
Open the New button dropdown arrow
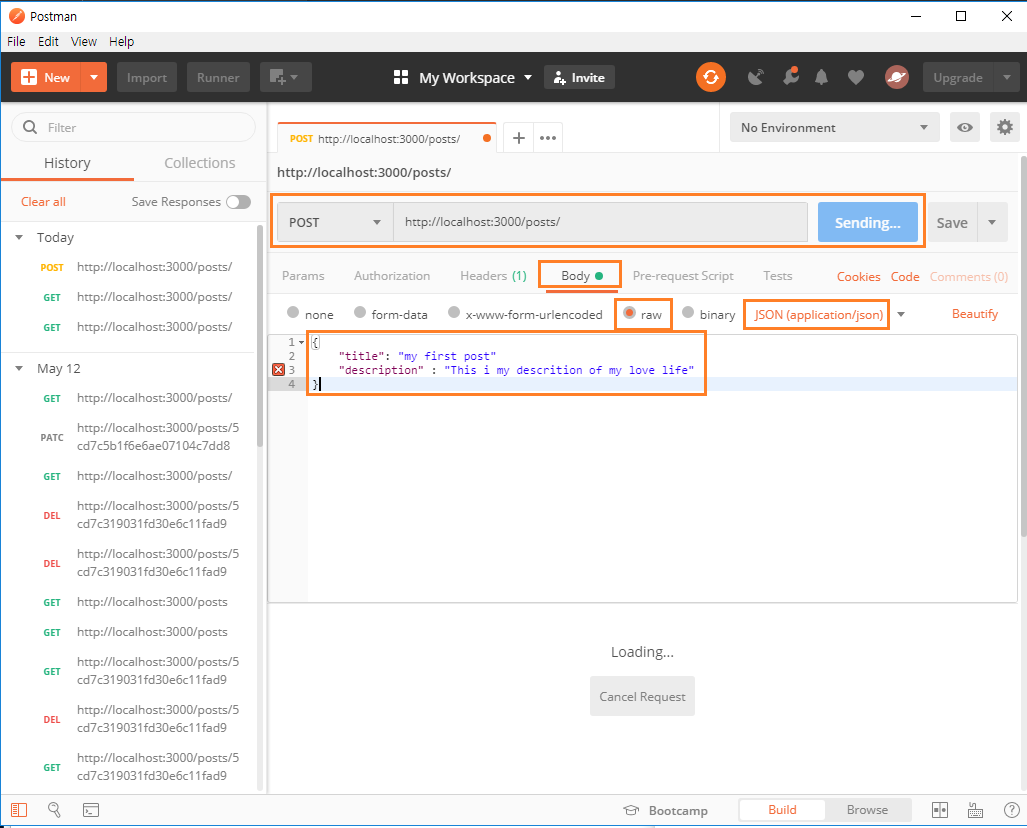[x=94, y=77]
